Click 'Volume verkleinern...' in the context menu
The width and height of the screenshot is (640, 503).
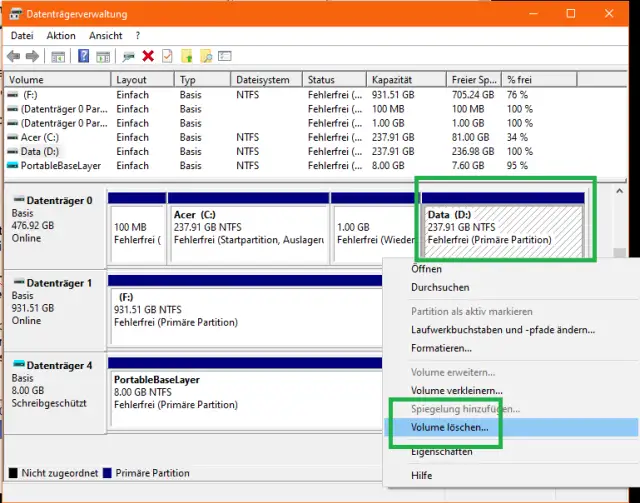point(456,390)
